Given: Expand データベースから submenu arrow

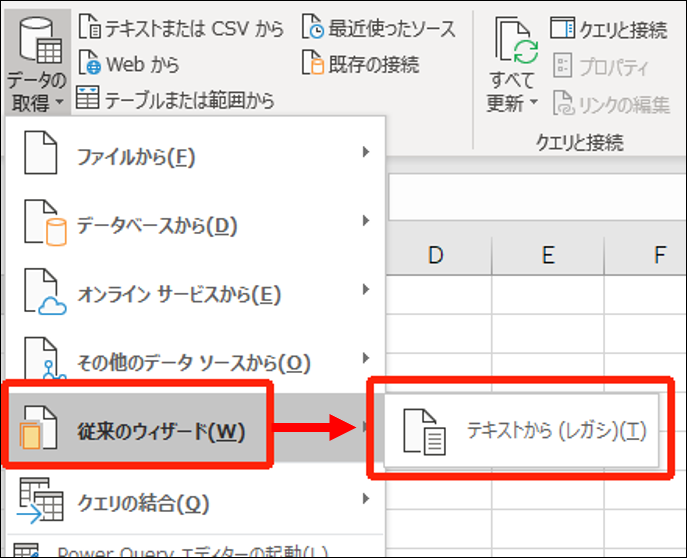Looking at the screenshot, I should coord(366,221).
